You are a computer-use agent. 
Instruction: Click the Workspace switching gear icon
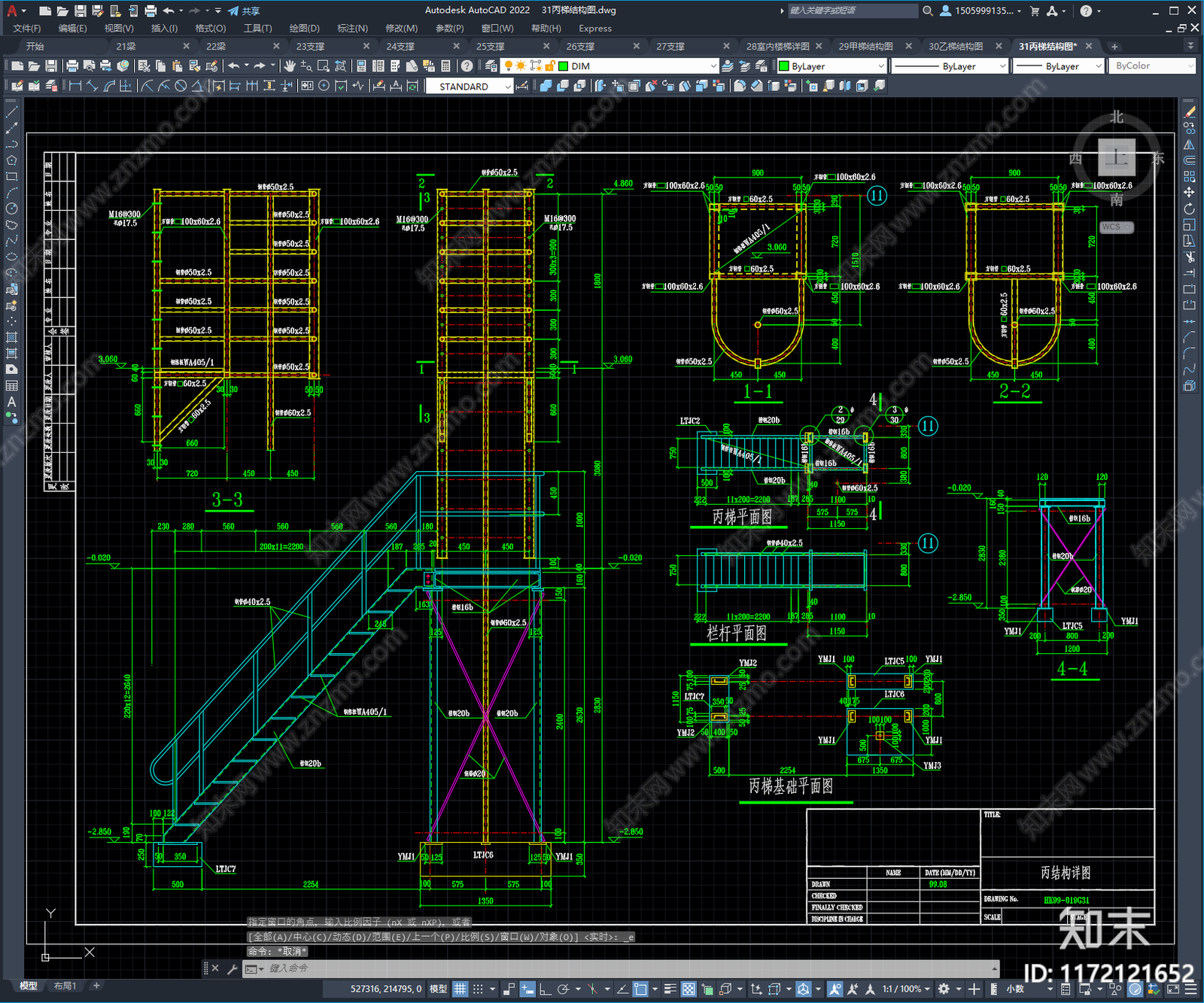tap(944, 989)
